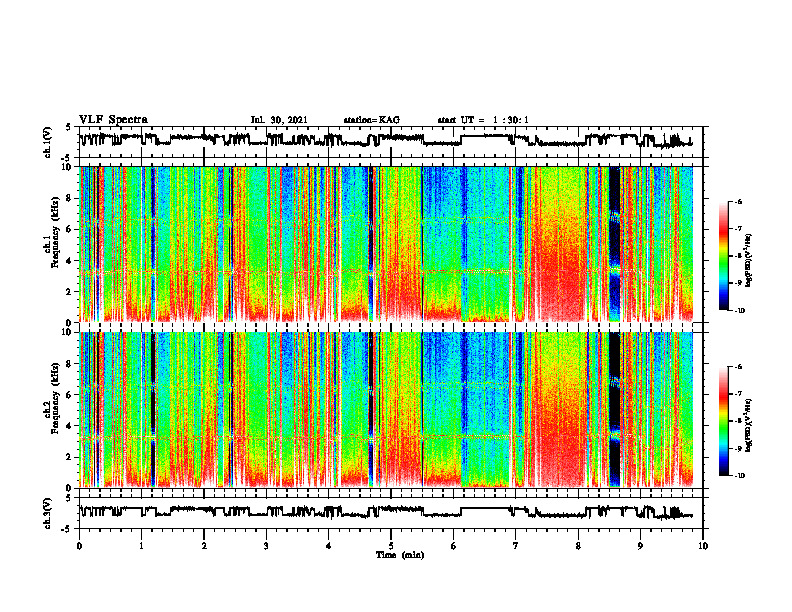Select the ch.2 "Frequency (kHz)" axis label

[x=55, y=398]
